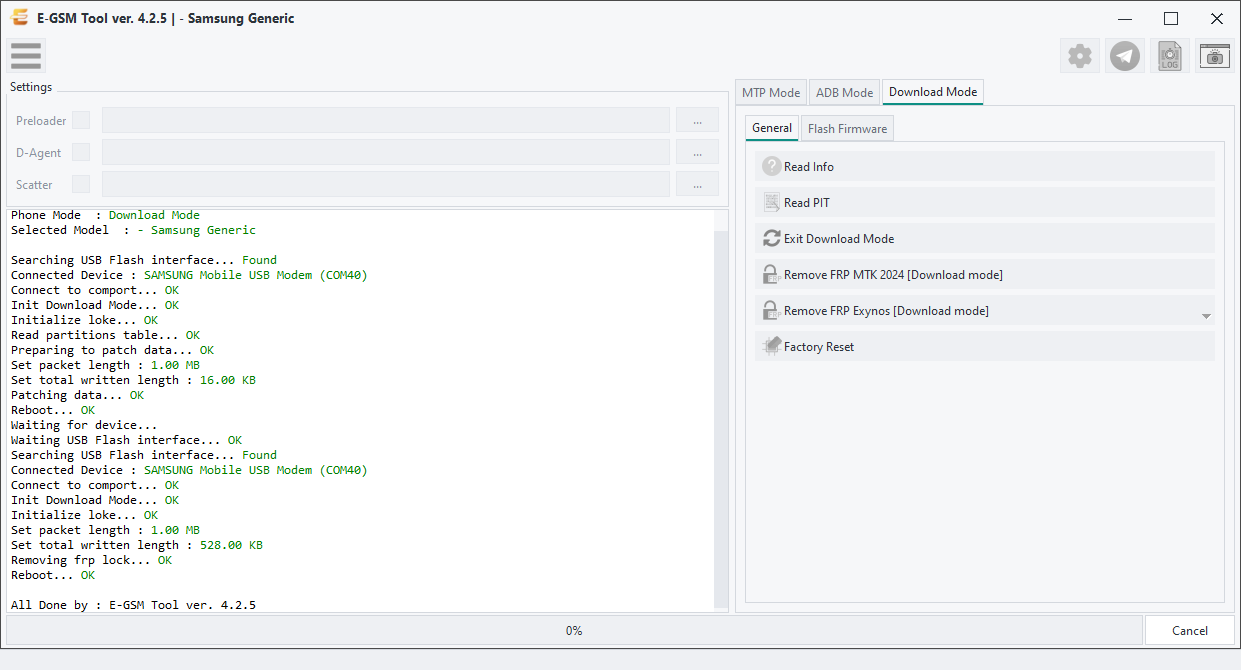Viewport: 1241px width, 670px height.
Task: Click the E-GSM Tool app logo
Action: (x=19, y=18)
